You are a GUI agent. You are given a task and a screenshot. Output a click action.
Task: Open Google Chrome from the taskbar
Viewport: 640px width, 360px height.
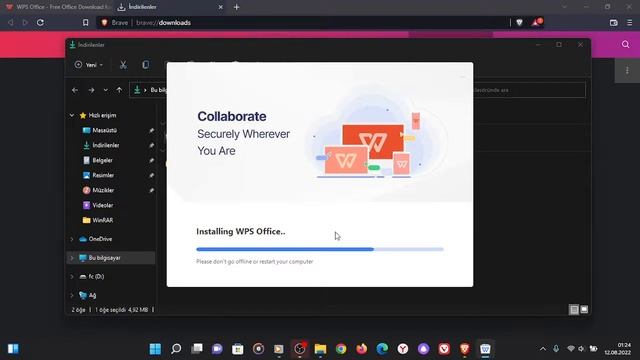(341, 349)
